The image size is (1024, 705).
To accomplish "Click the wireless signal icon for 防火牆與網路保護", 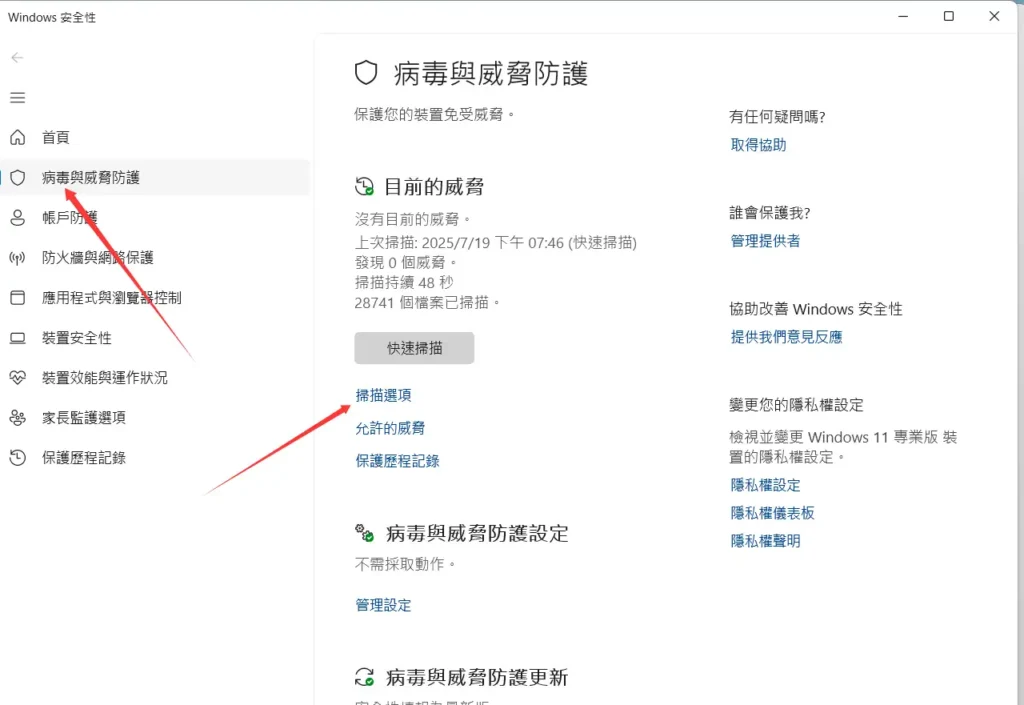I will pos(18,258).
